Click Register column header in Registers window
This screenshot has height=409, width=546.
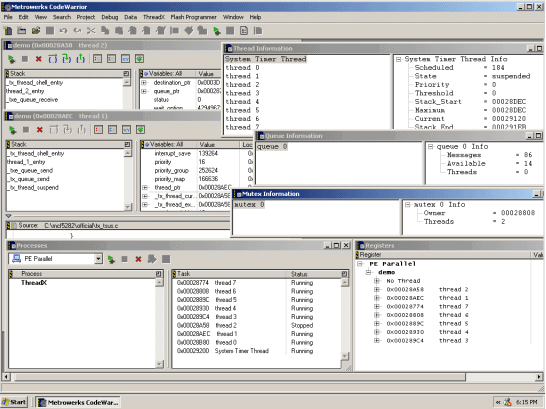(x=442, y=255)
